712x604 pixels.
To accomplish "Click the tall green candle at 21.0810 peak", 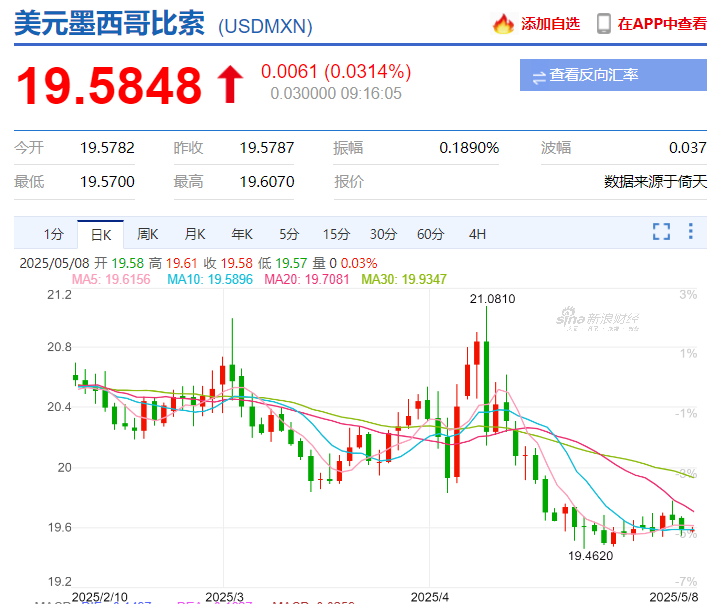I will 486,386.
